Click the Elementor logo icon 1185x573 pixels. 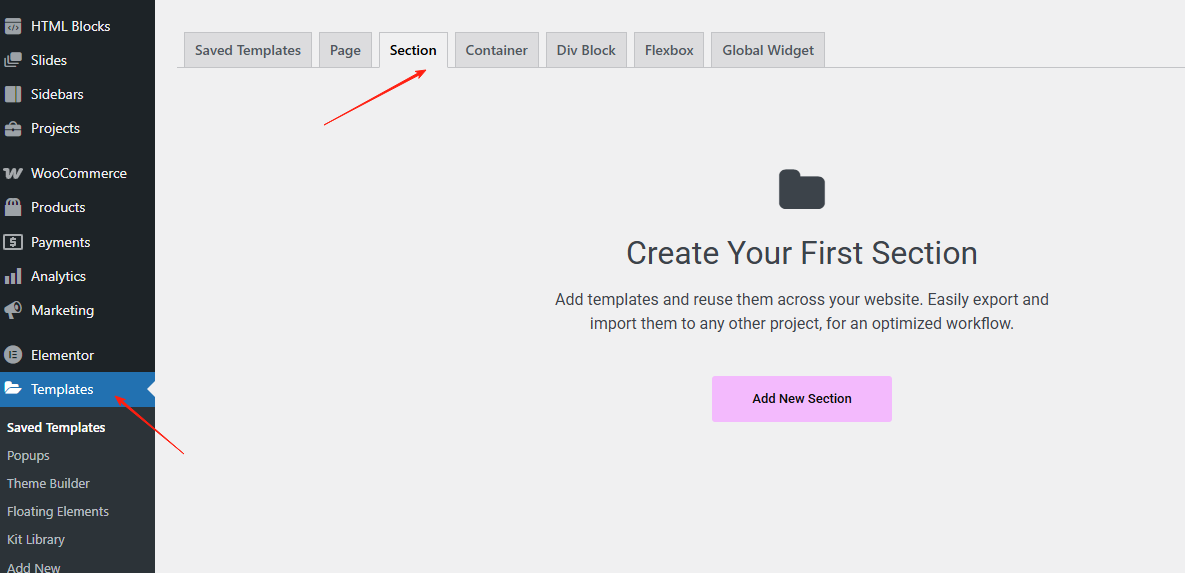[x=13, y=355]
